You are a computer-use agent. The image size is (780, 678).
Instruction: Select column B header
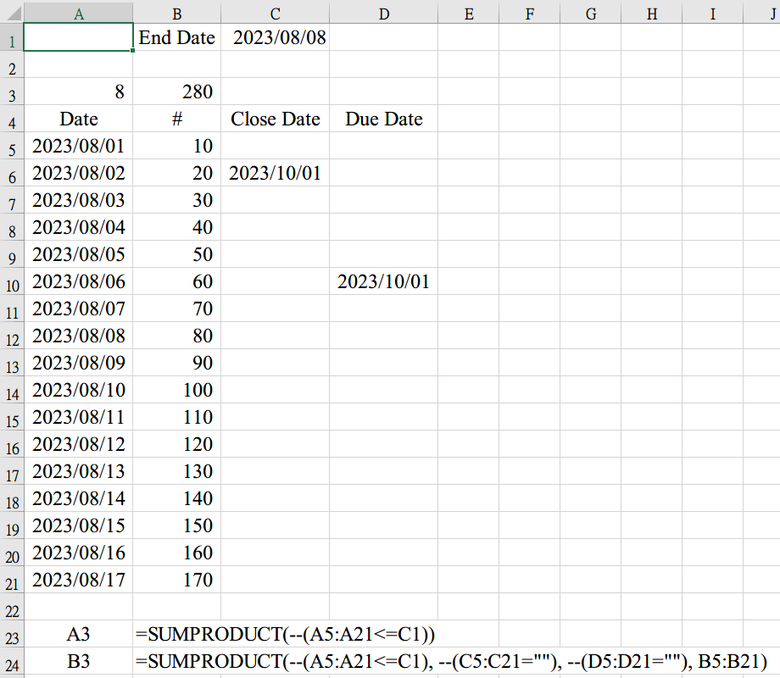(x=177, y=13)
